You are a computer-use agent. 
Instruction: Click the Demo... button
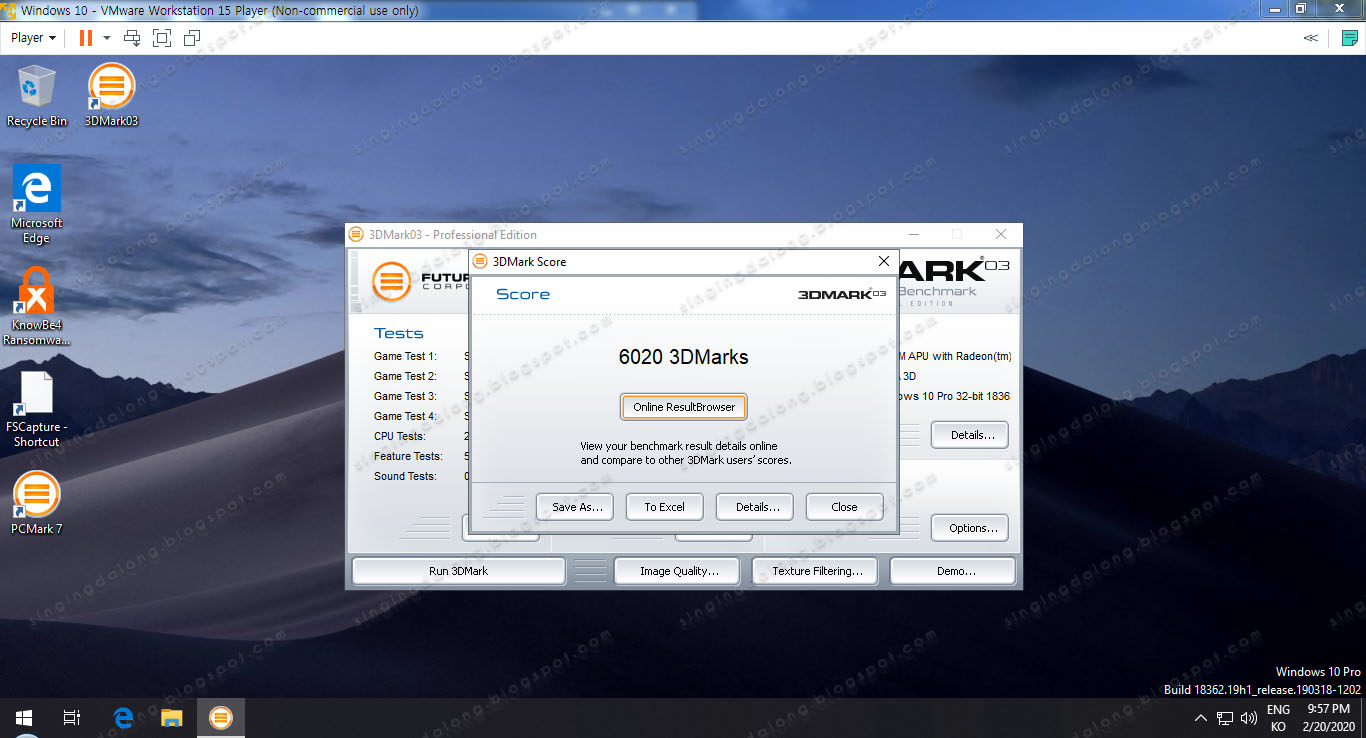tap(953, 571)
